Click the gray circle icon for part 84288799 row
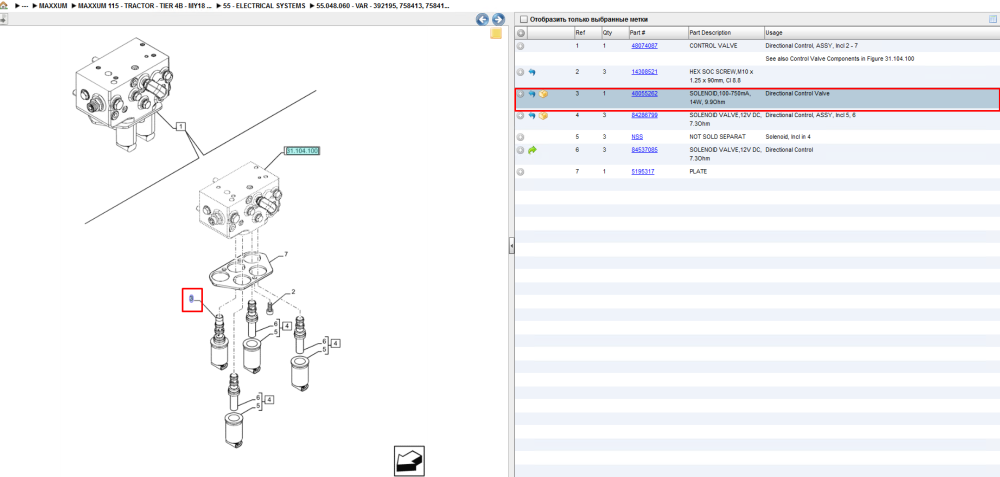1000x477 pixels. (520, 115)
